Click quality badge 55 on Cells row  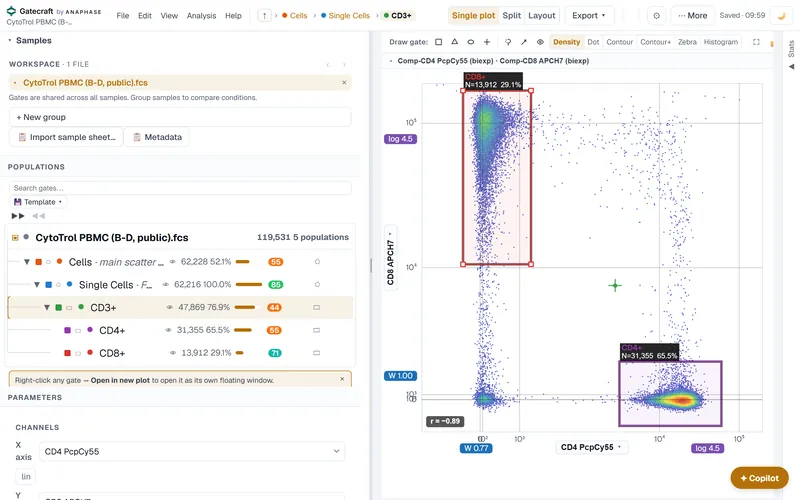[x=276, y=262]
